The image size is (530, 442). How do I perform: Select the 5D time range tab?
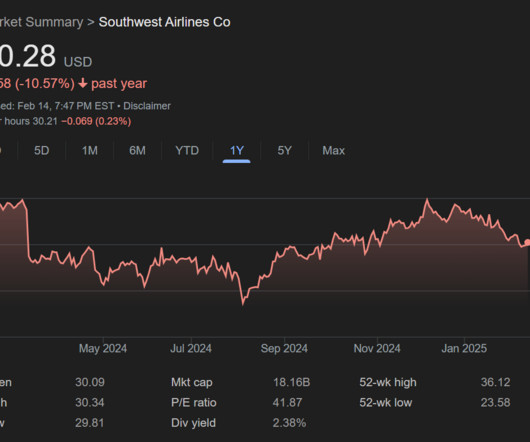click(x=42, y=150)
